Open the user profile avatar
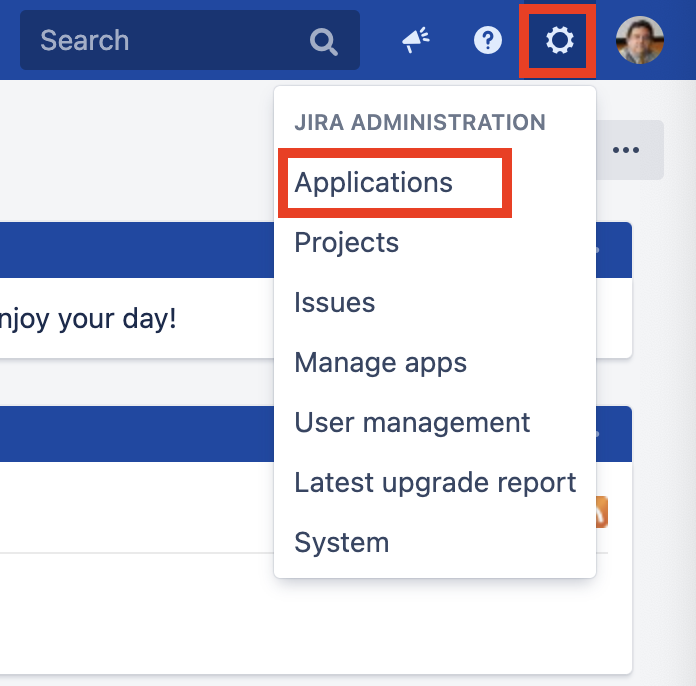 point(640,40)
